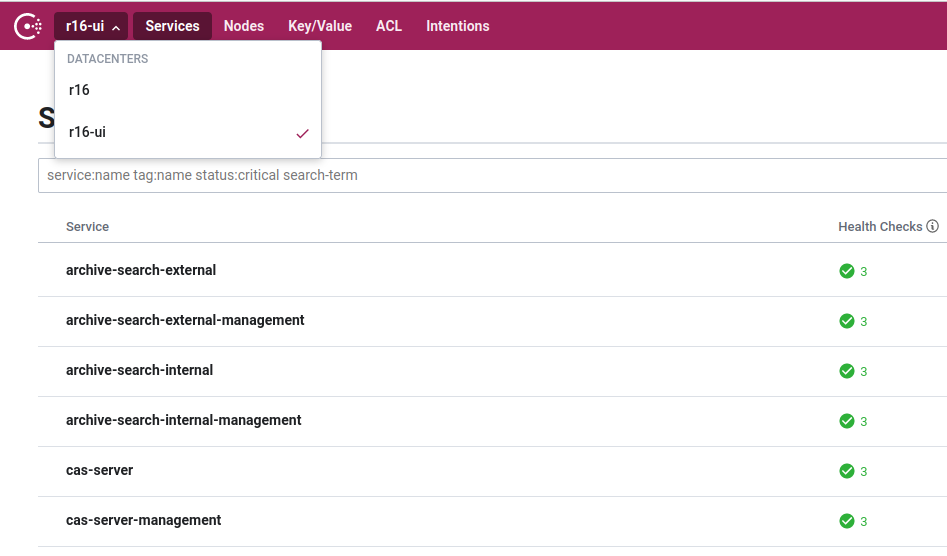
Task: Click the Health Checks info icon
Action: pyautogui.click(x=932, y=227)
